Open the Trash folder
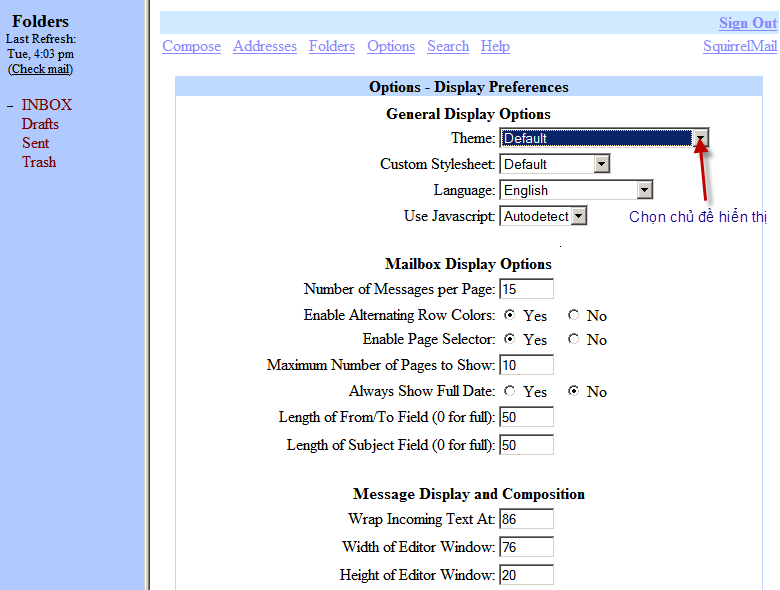Image resolution: width=780 pixels, height=590 pixels. [x=39, y=162]
